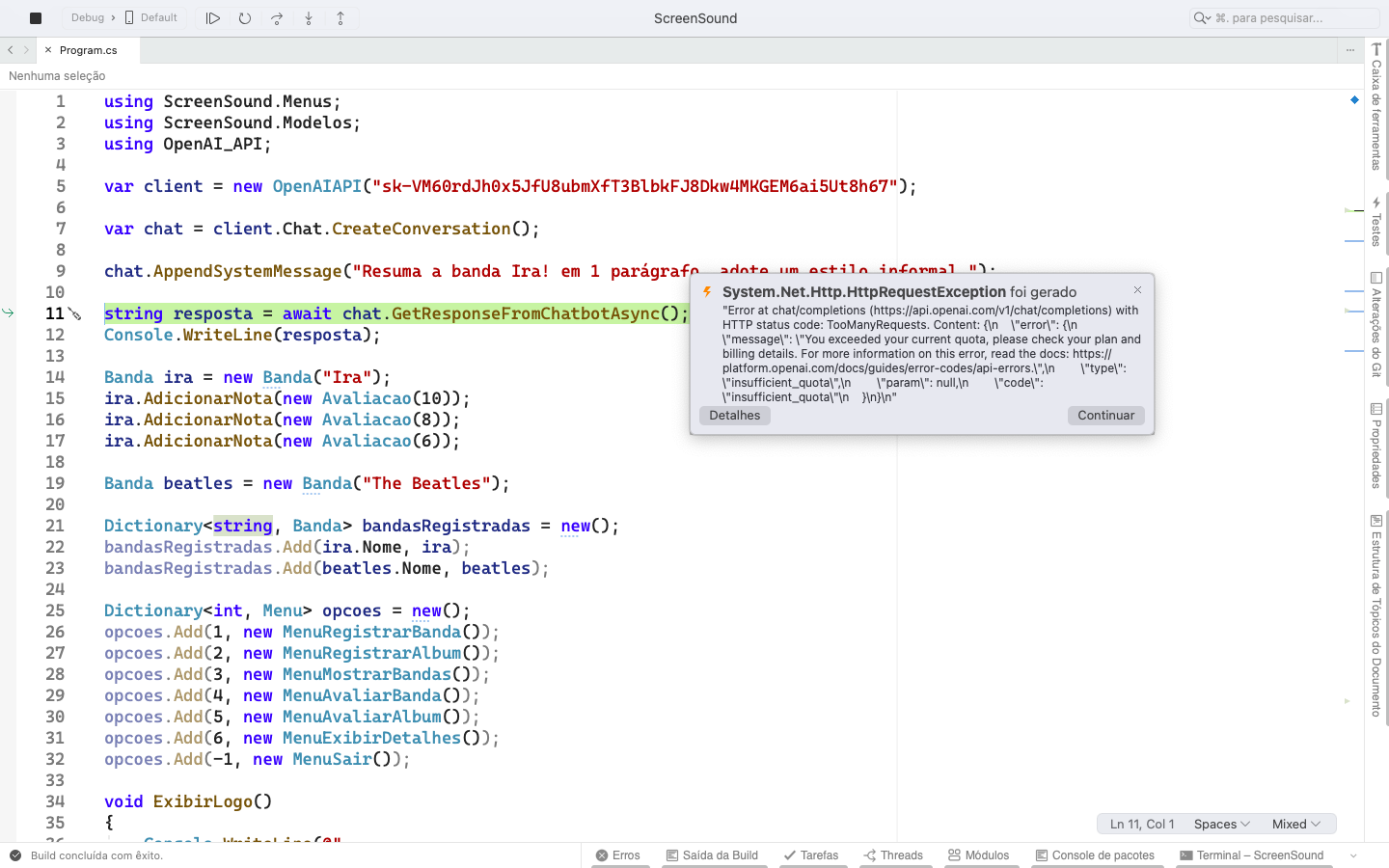Click MenuRegistrarBanda on line 26
The image size is (1389, 868).
click(372, 632)
